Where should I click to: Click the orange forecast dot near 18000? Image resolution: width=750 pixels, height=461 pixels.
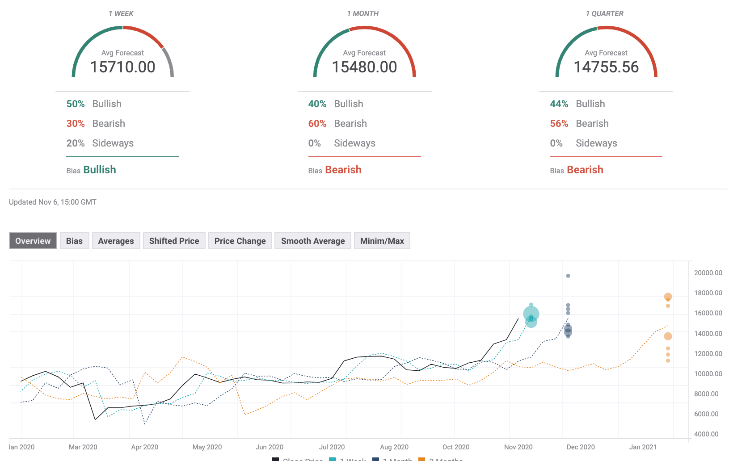point(668,297)
